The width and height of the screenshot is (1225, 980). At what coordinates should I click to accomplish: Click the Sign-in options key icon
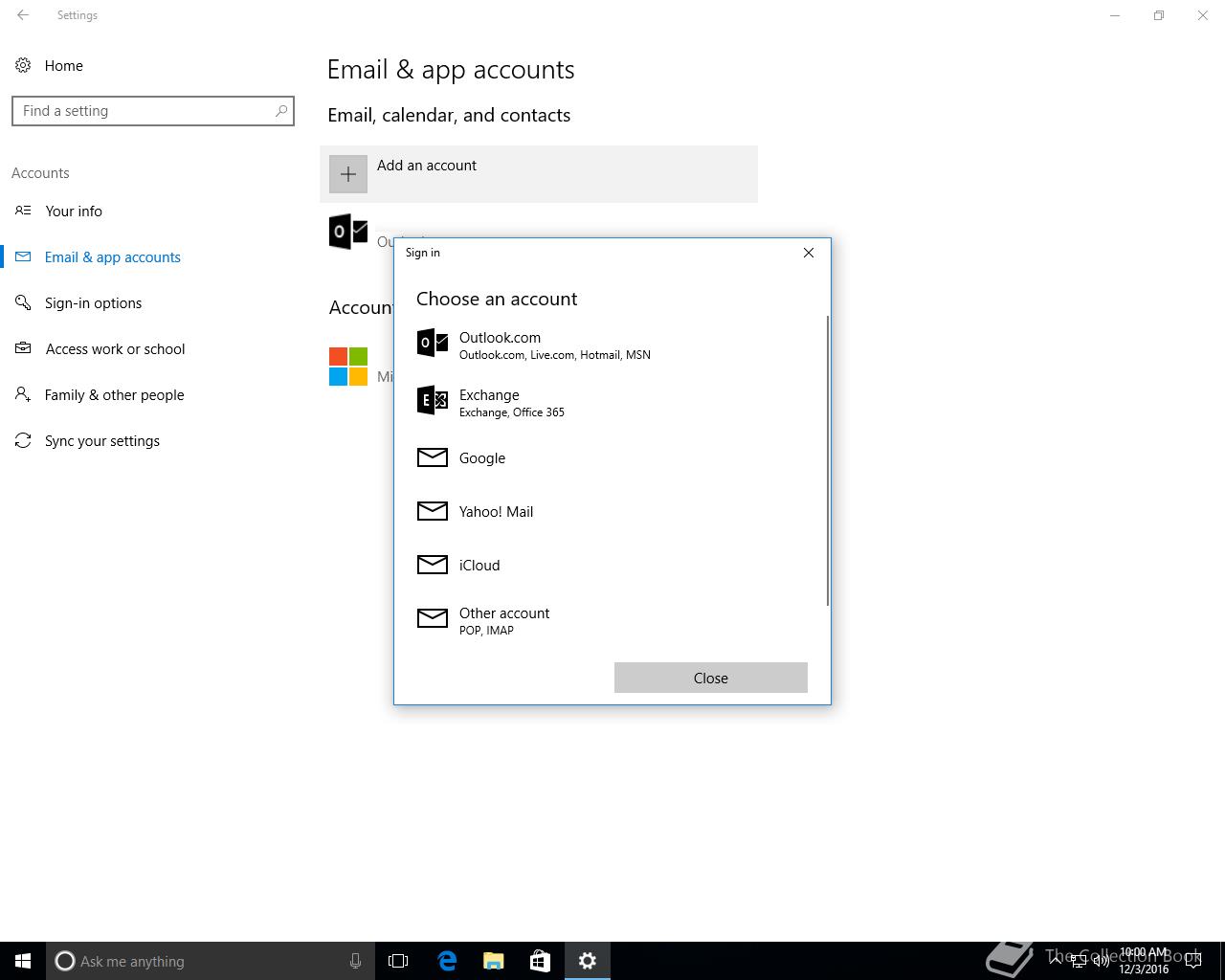click(23, 302)
